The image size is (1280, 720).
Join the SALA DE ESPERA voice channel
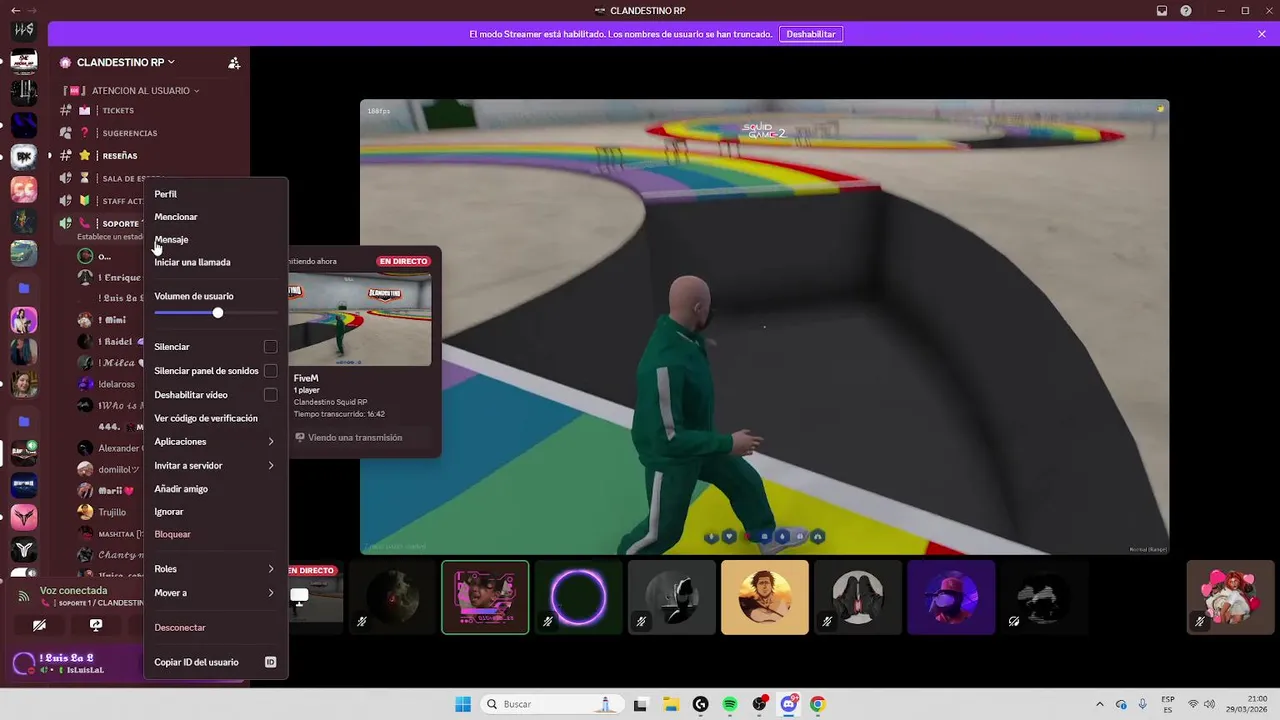(x=100, y=178)
